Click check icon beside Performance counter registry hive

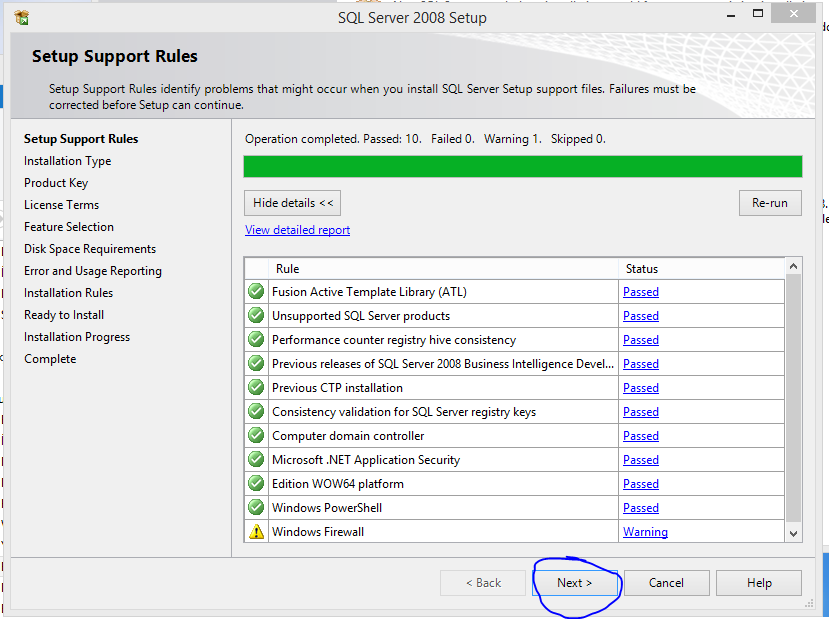click(x=256, y=339)
